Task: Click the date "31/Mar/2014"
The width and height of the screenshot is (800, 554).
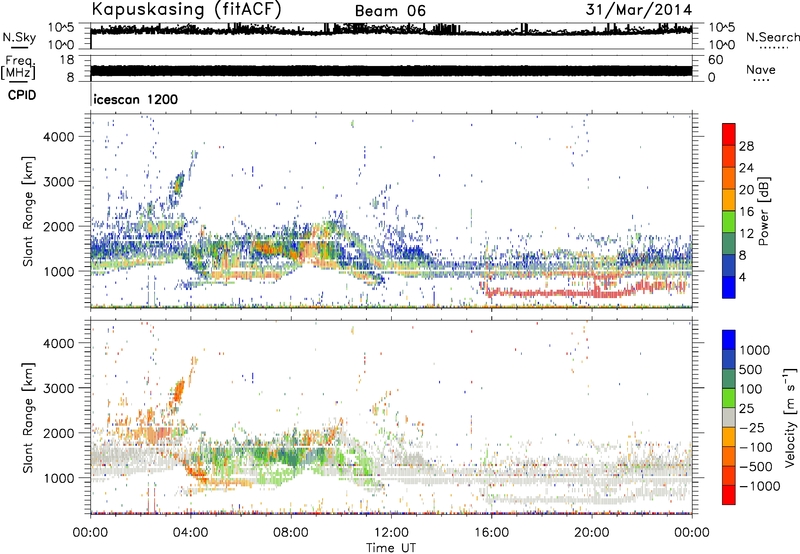Action: [x=638, y=10]
